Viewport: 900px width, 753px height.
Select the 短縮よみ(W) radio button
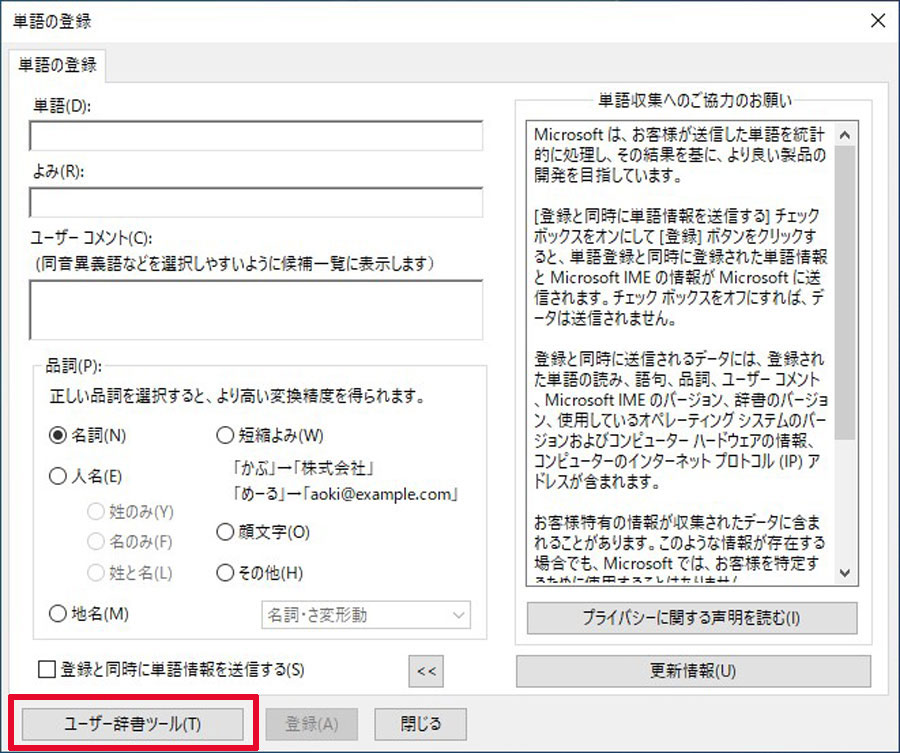point(225,435)
